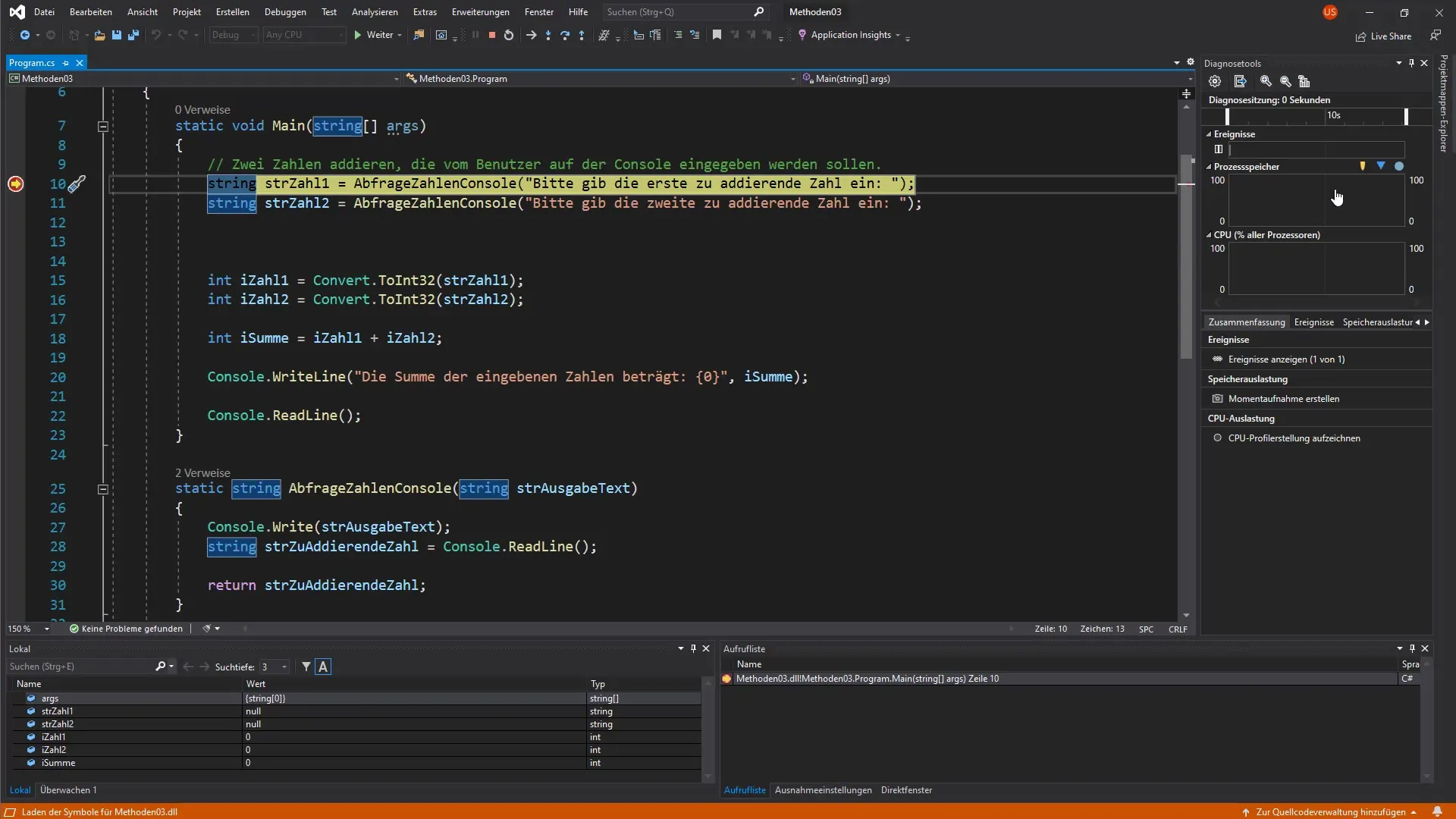This screenshot has height=819, width=1456.
Task: Open quick actions screwdriver on line 10
Action: [x=77, y=184]
